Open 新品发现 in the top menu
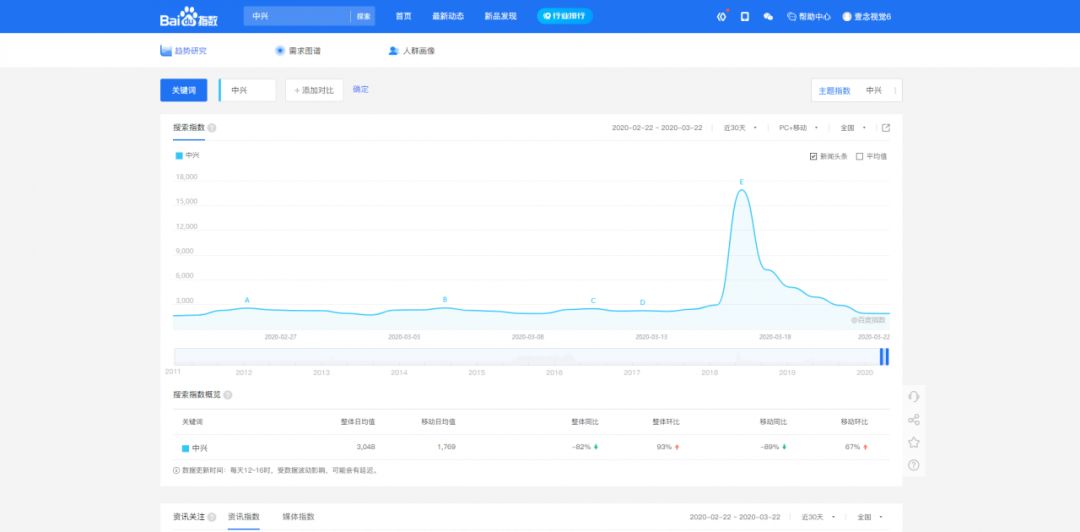The height and width of the screenshot is (532, 1080). click(x=500, y=17)
